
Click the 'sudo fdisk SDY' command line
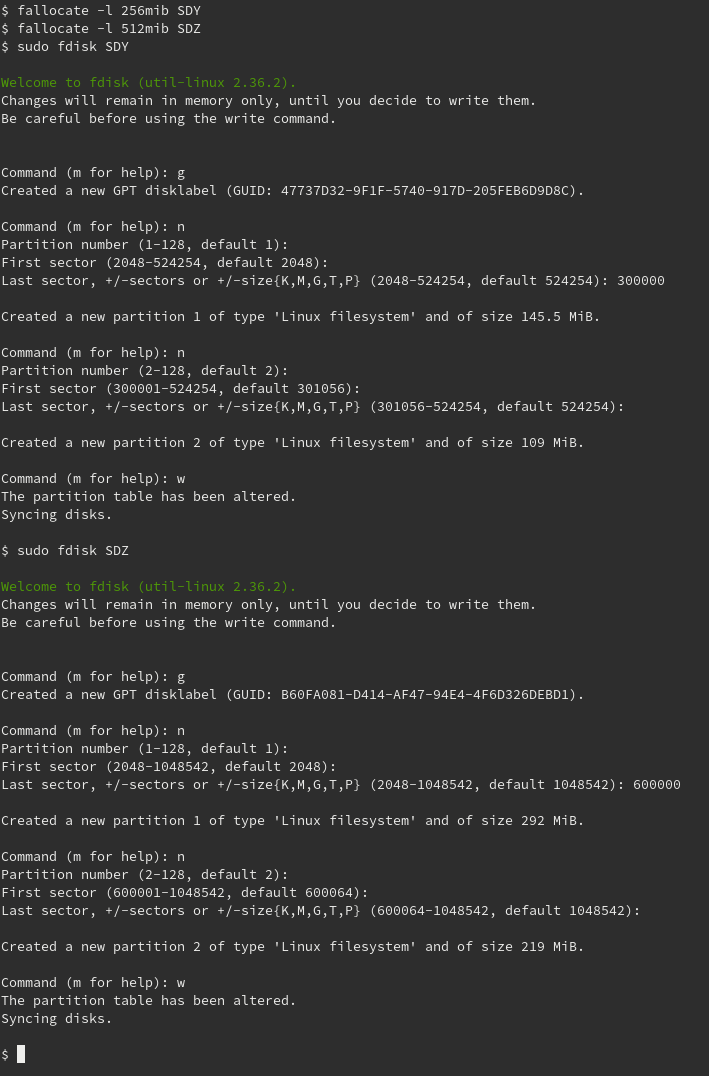coord(72,46)
